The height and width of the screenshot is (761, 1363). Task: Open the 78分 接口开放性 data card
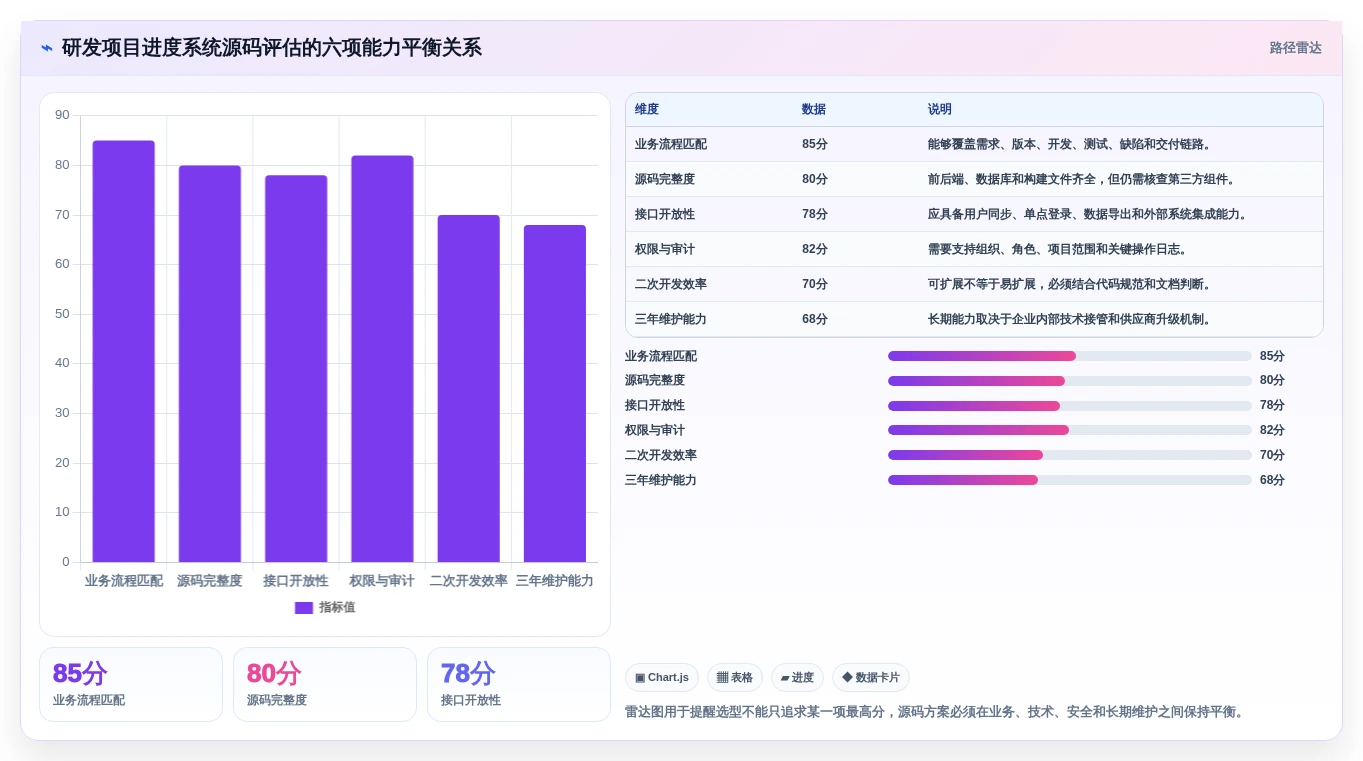pyautogui.click(x=519, y=685)
